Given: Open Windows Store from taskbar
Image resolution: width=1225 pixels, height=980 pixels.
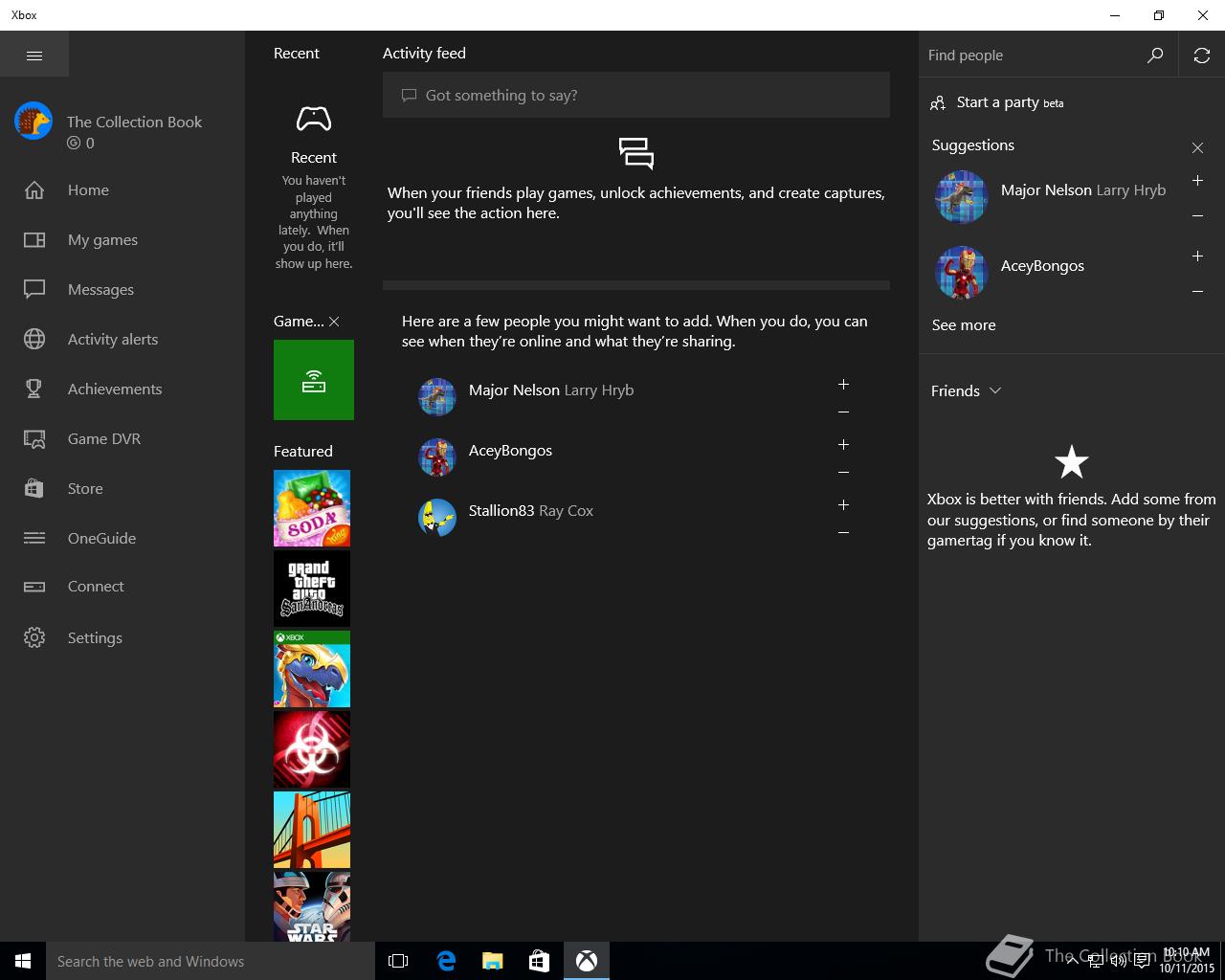Looking at the screenshot, I should click(539, 961).
